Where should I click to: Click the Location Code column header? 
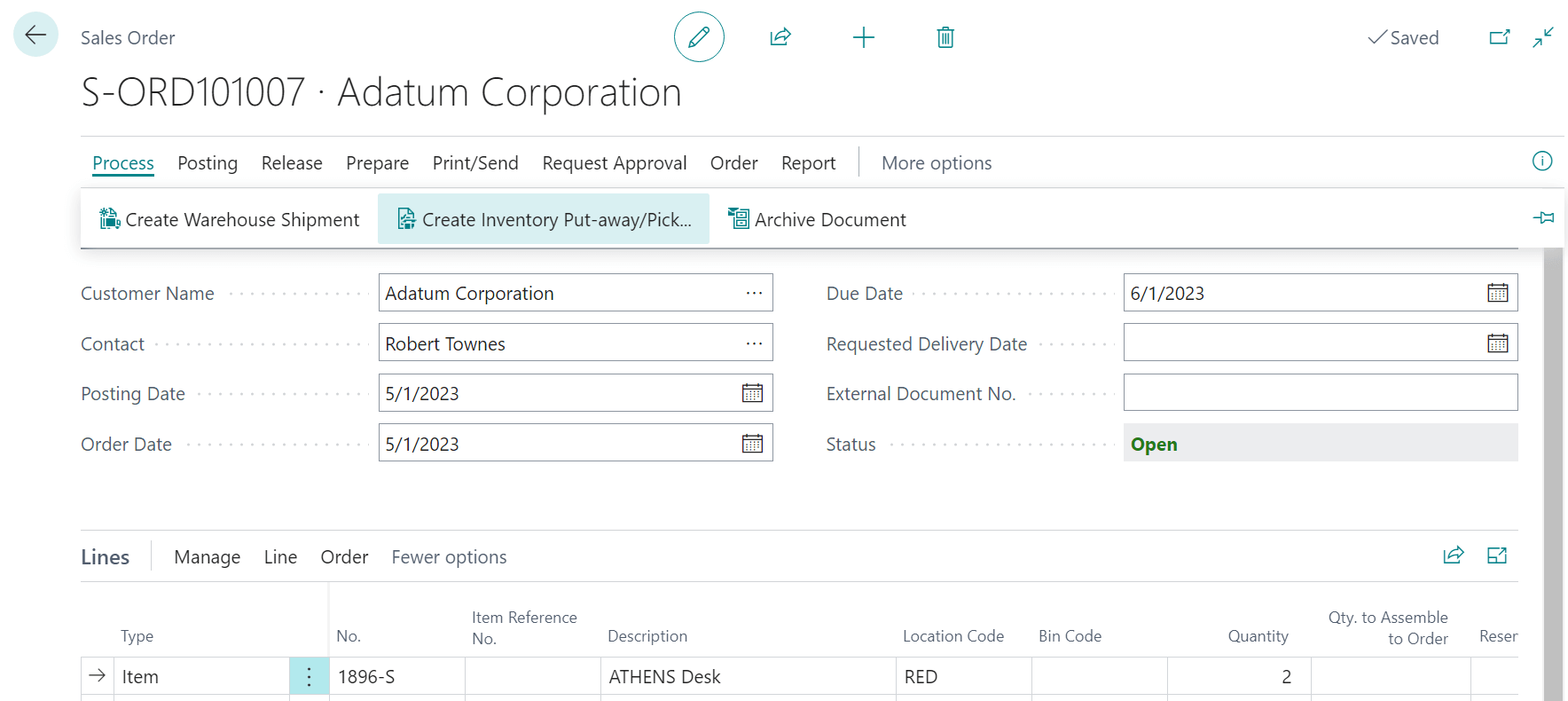click(x=953, y=636)
